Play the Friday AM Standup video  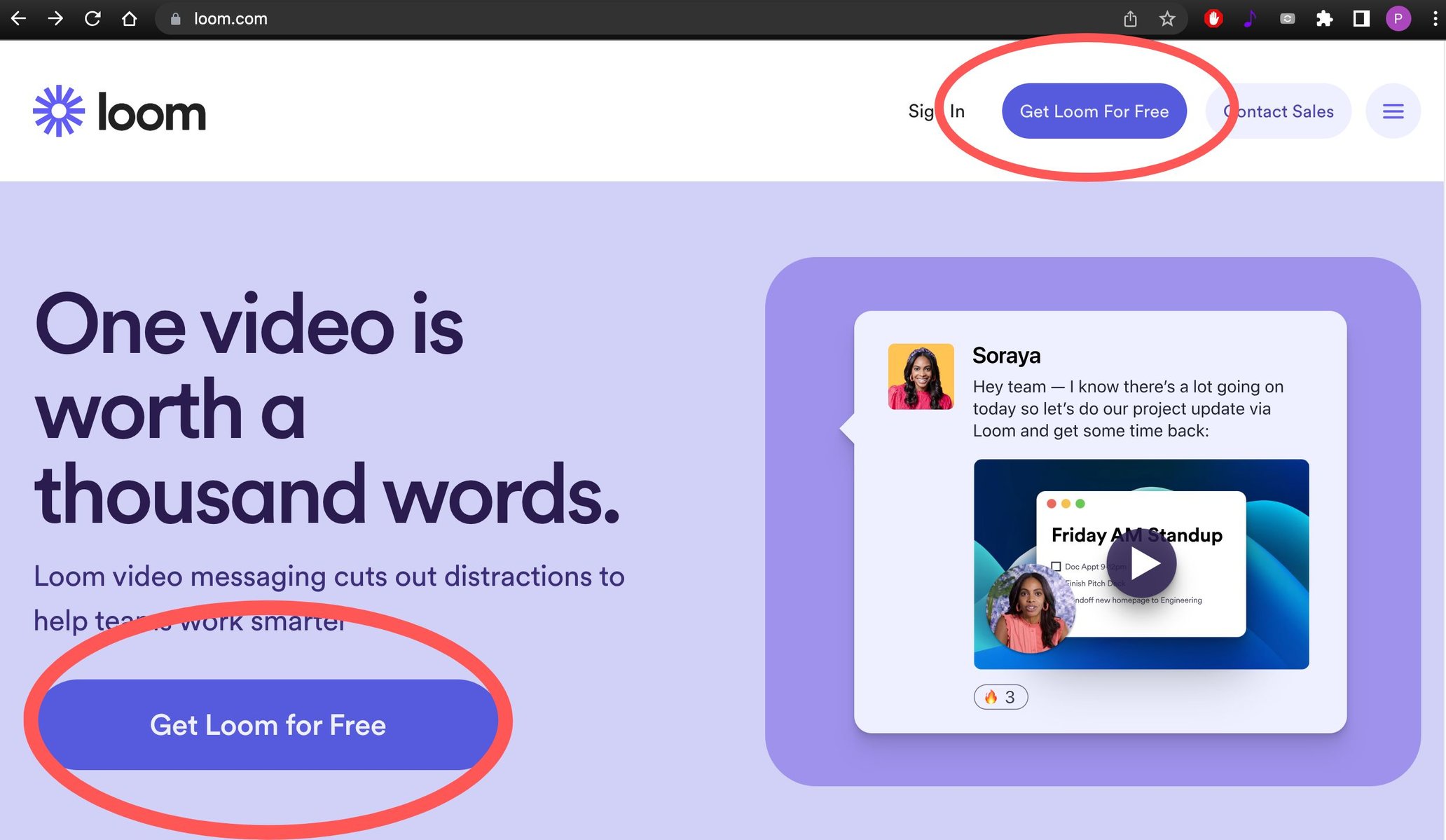(1142, 563)
